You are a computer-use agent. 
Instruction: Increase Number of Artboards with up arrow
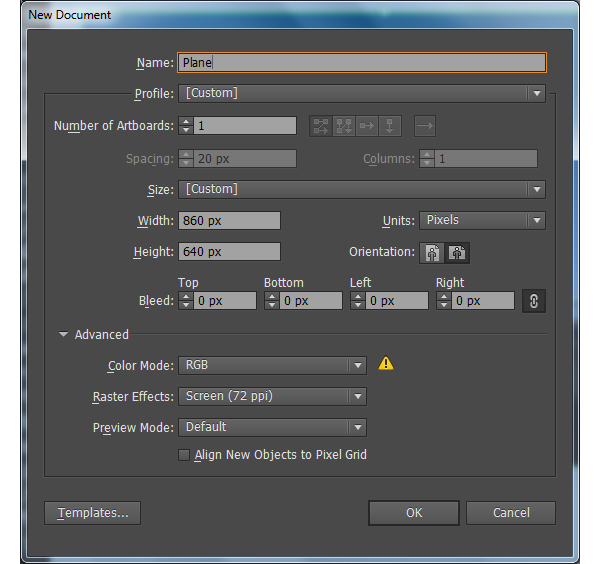click(186, 121)
